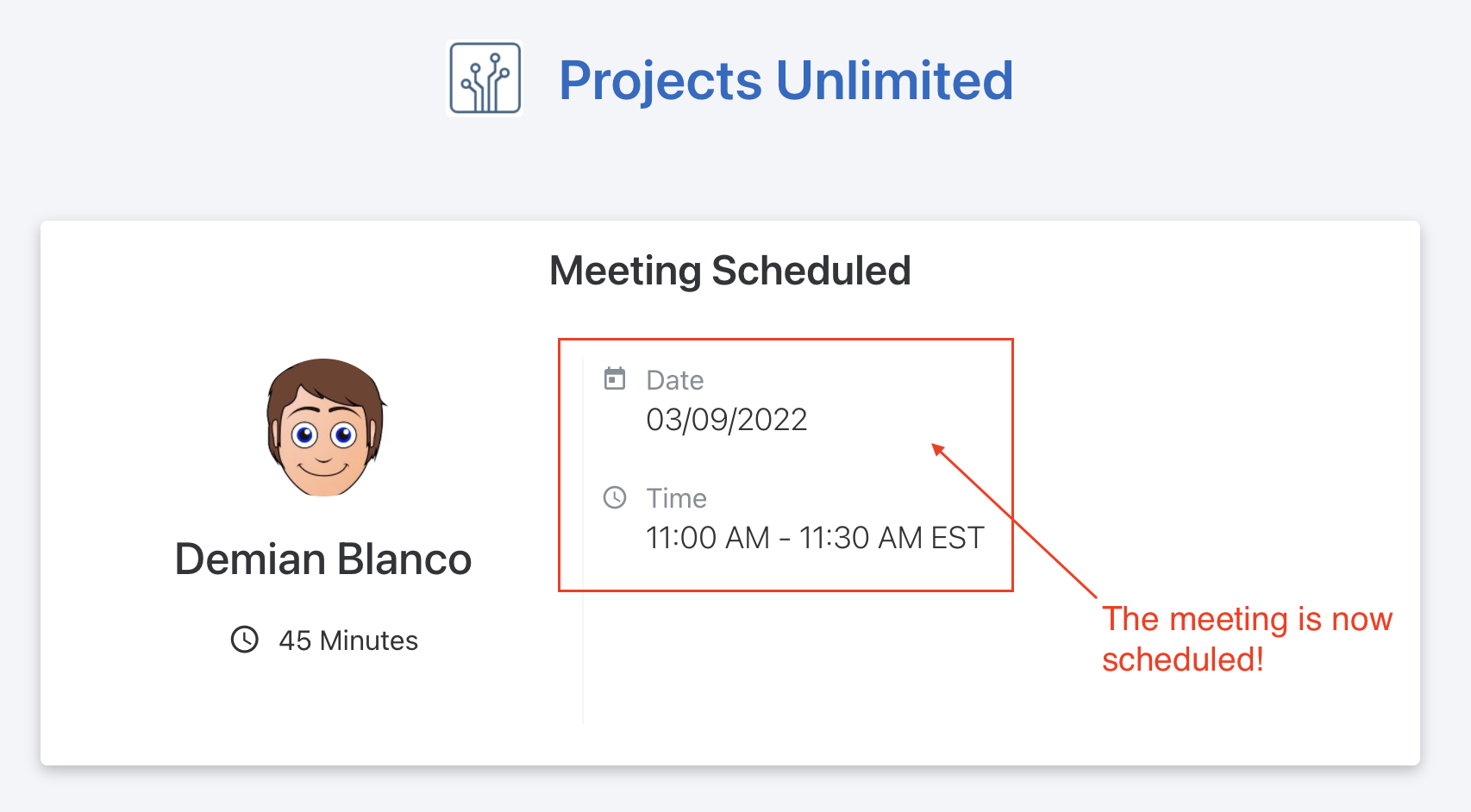
Task: Click the cartoon avatar of Demian Blanco
Action: coord(324,428)
